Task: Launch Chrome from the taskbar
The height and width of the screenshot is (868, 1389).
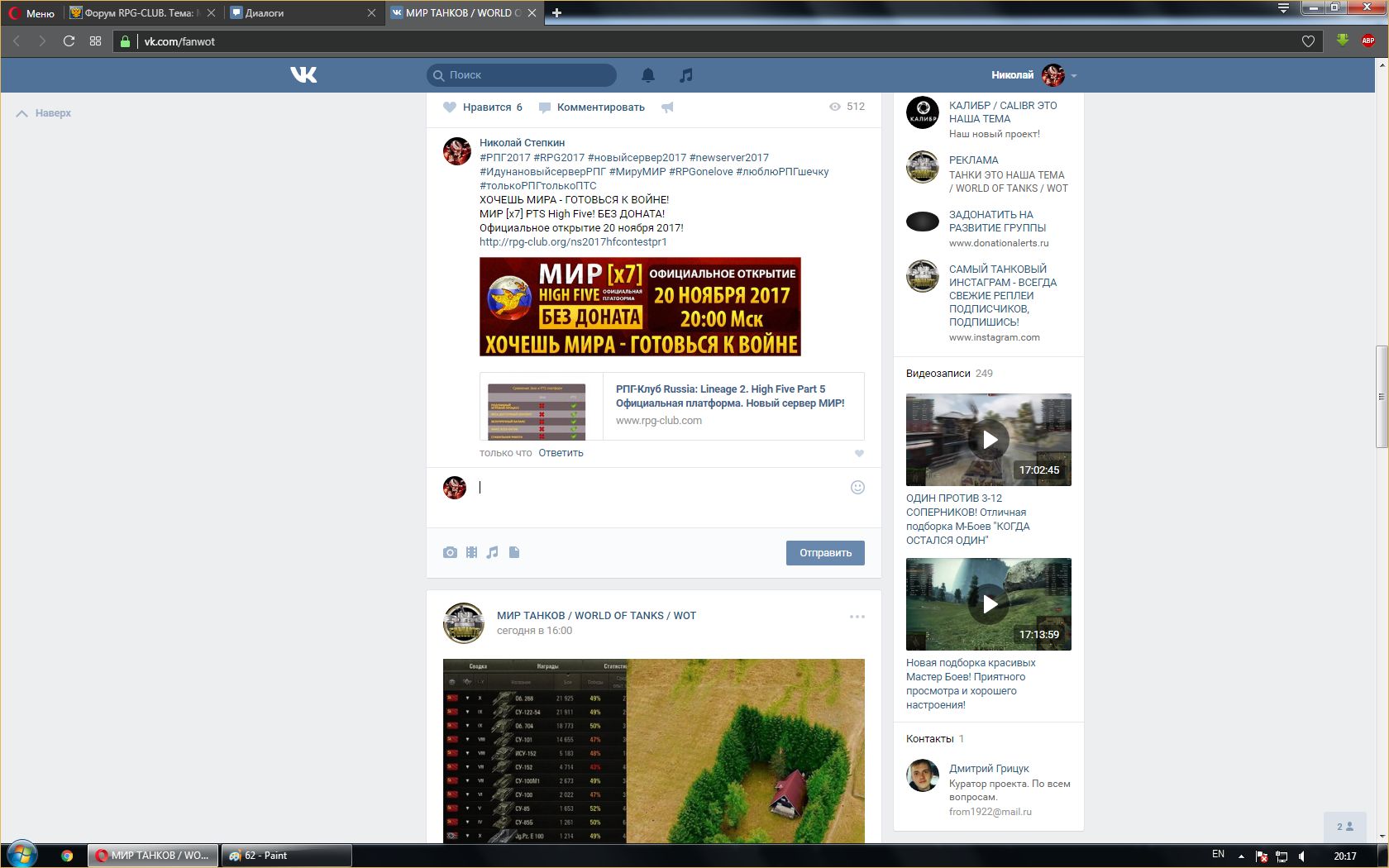Action: pos(67,856)
